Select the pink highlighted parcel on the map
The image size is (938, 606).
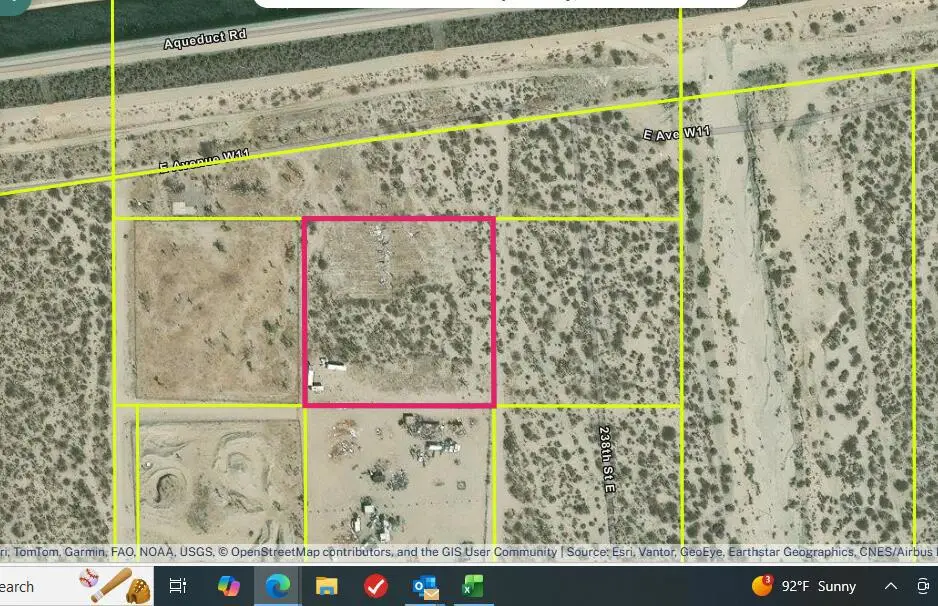point(400,310)
